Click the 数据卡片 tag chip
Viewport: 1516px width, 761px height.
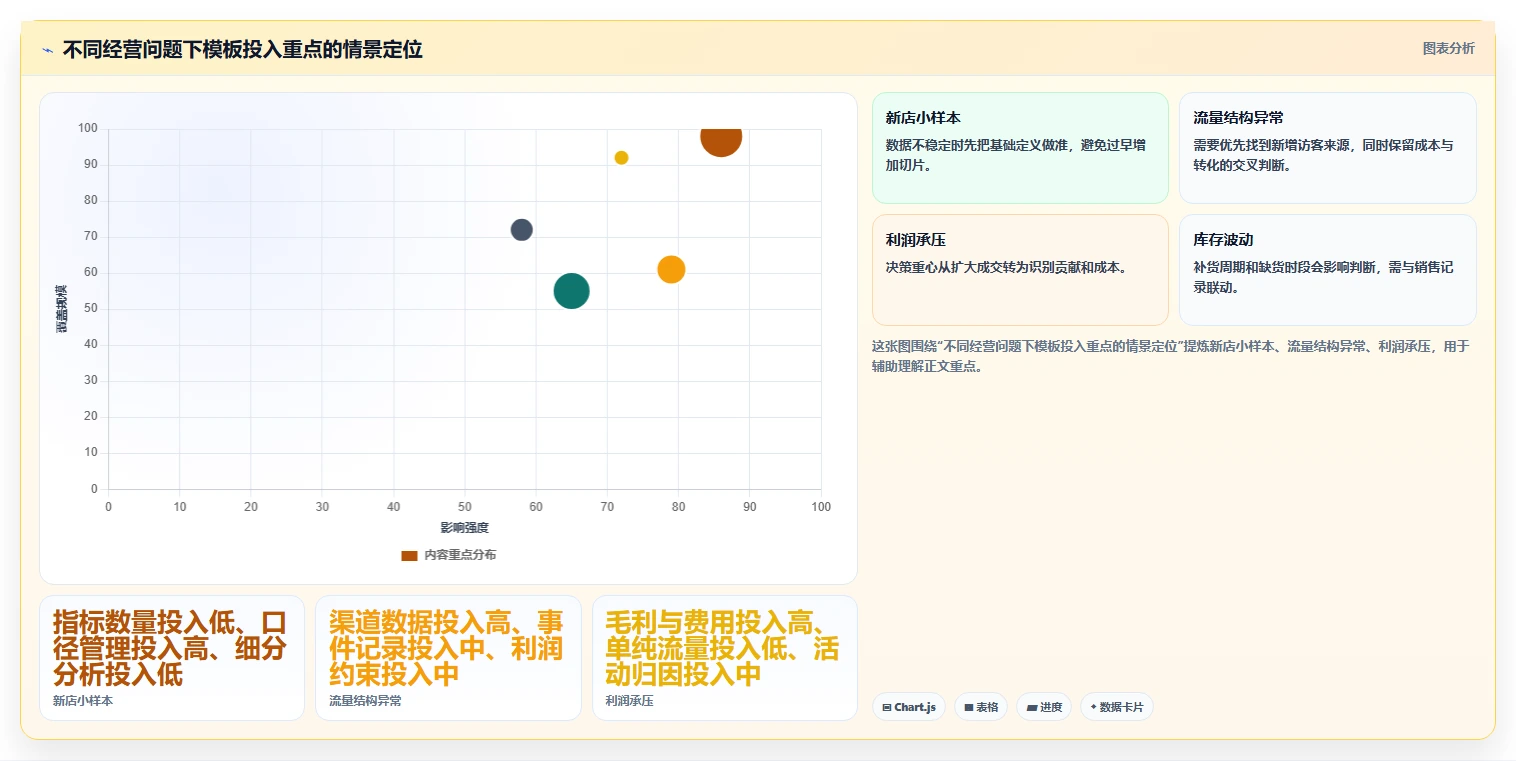pos(1116,707)
